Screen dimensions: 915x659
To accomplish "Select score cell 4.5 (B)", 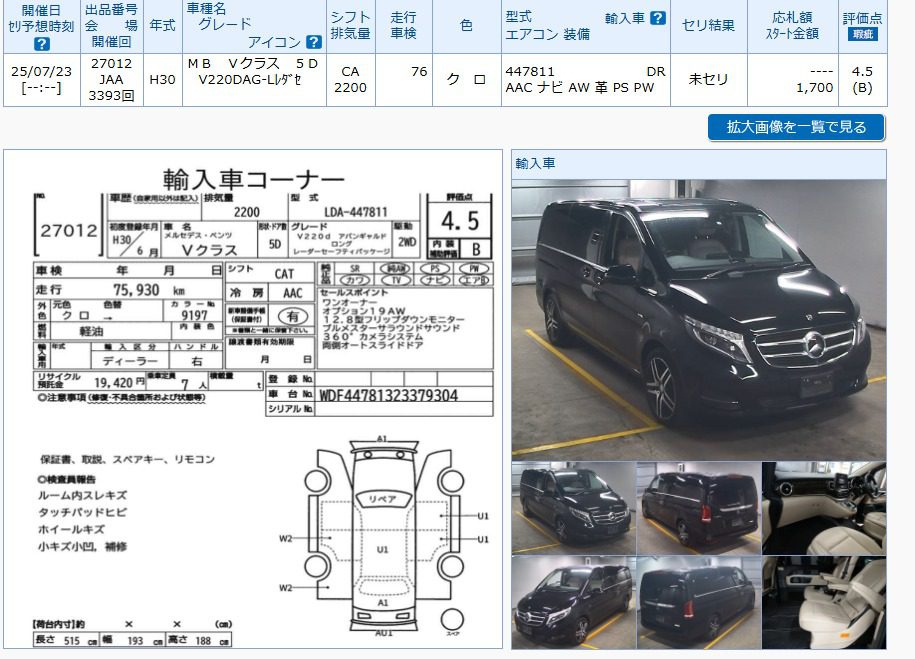I will (x=862, y=80).
